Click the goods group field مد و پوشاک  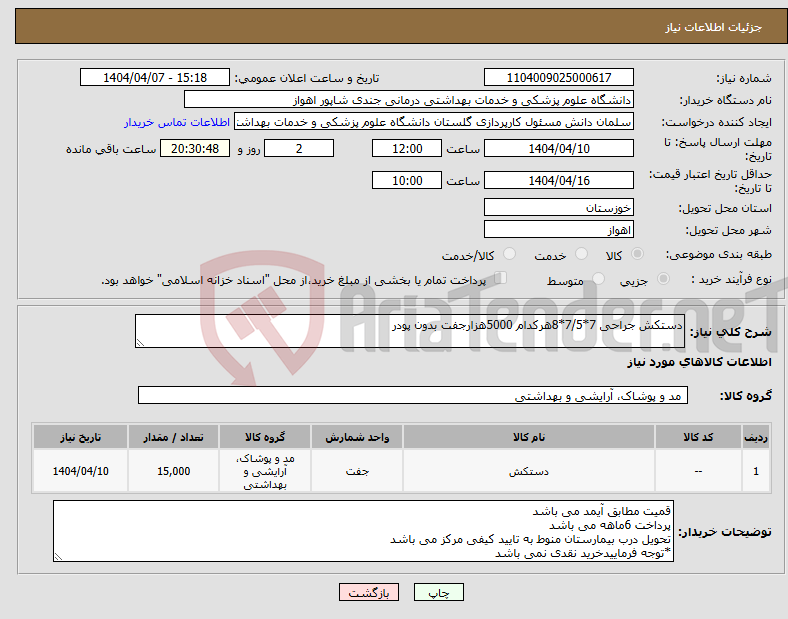(x=413, y=395)
